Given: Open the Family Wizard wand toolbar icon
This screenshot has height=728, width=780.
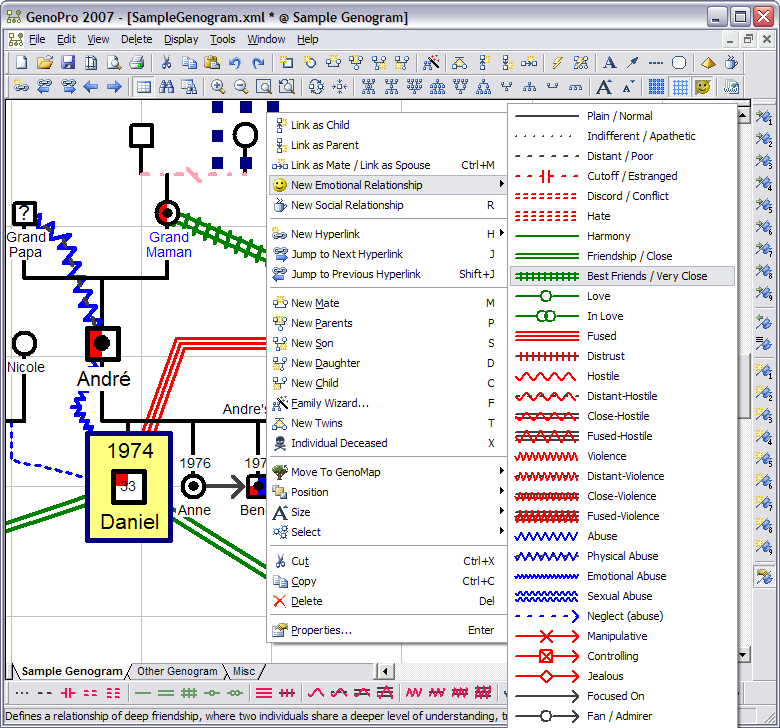Looking at the screenshot, I should coord(432,63).
